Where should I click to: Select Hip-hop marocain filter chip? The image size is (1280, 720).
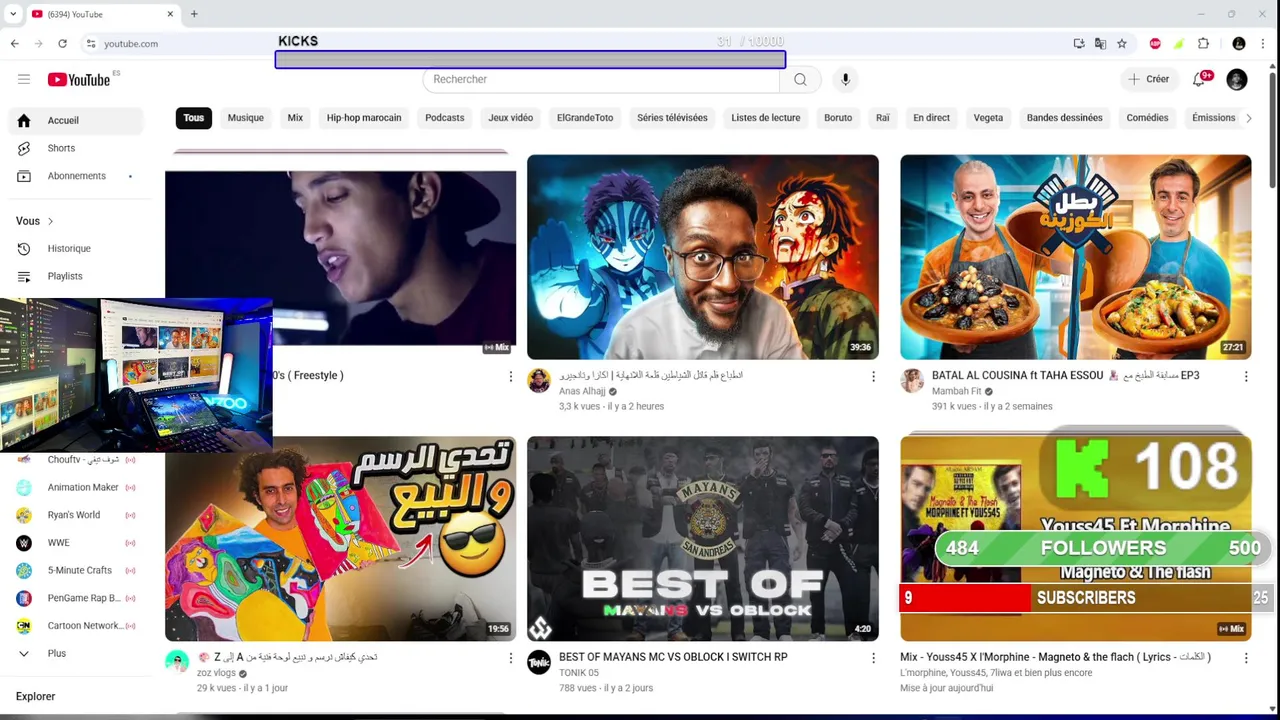364,118
